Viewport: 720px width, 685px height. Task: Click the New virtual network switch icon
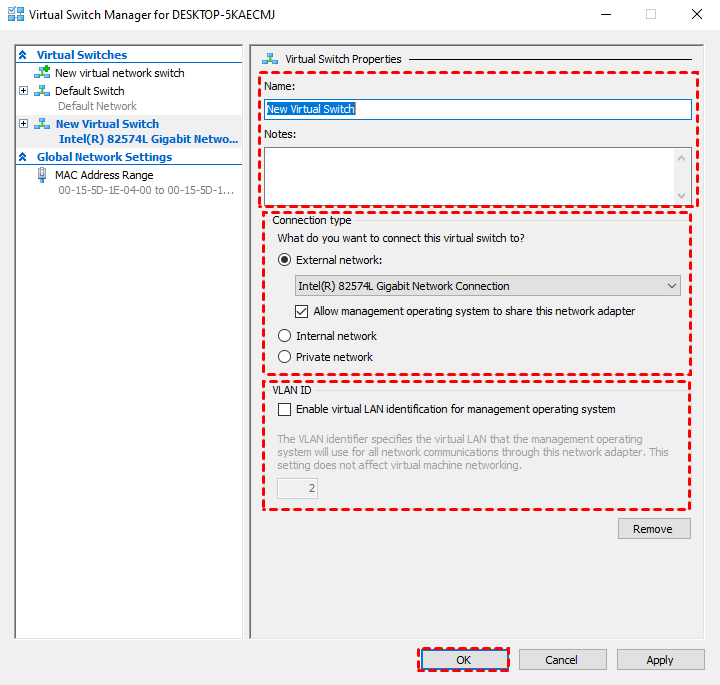(x=42, y=72)
